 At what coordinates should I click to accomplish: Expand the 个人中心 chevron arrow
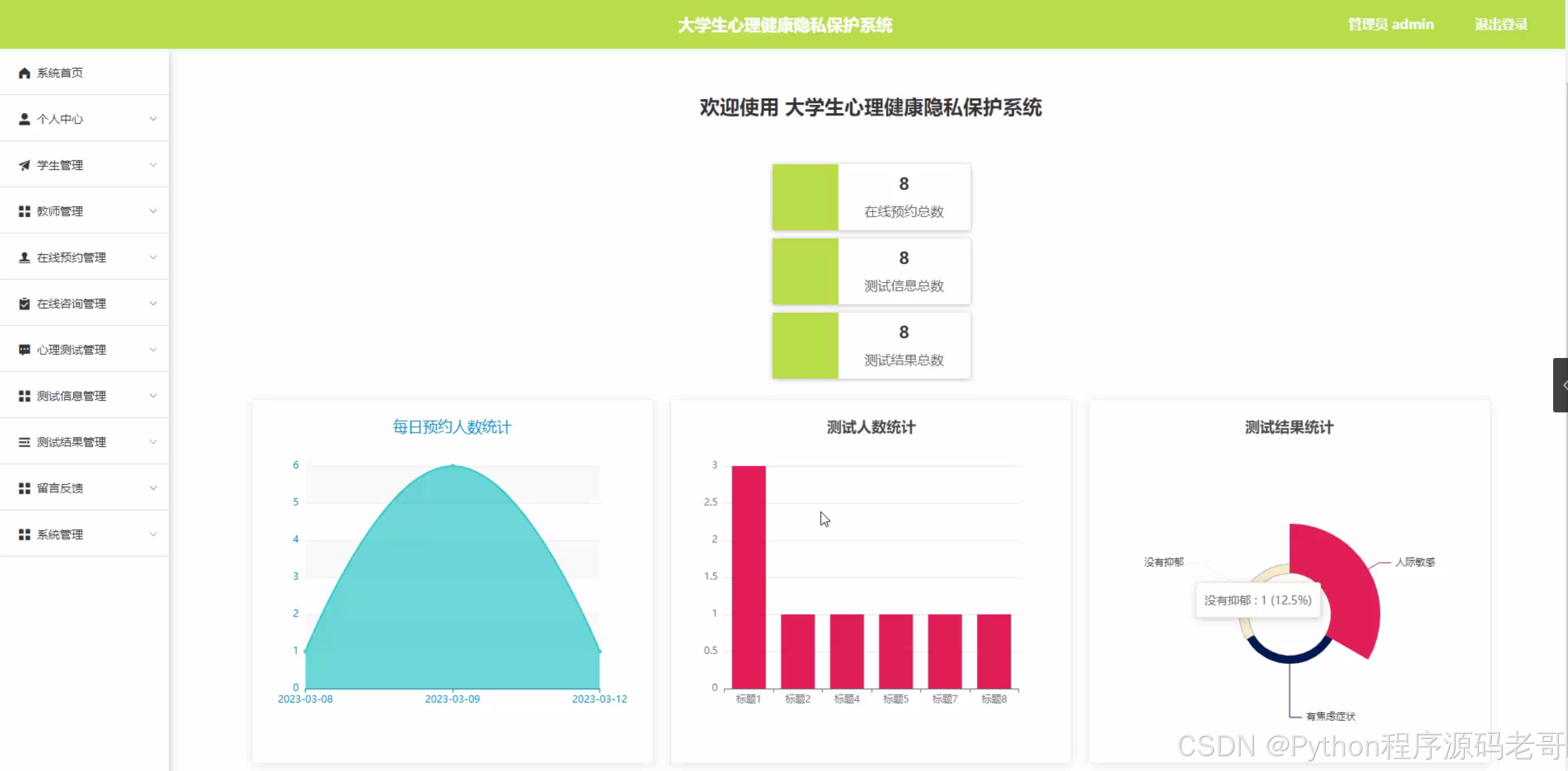(x=153, y=119)
